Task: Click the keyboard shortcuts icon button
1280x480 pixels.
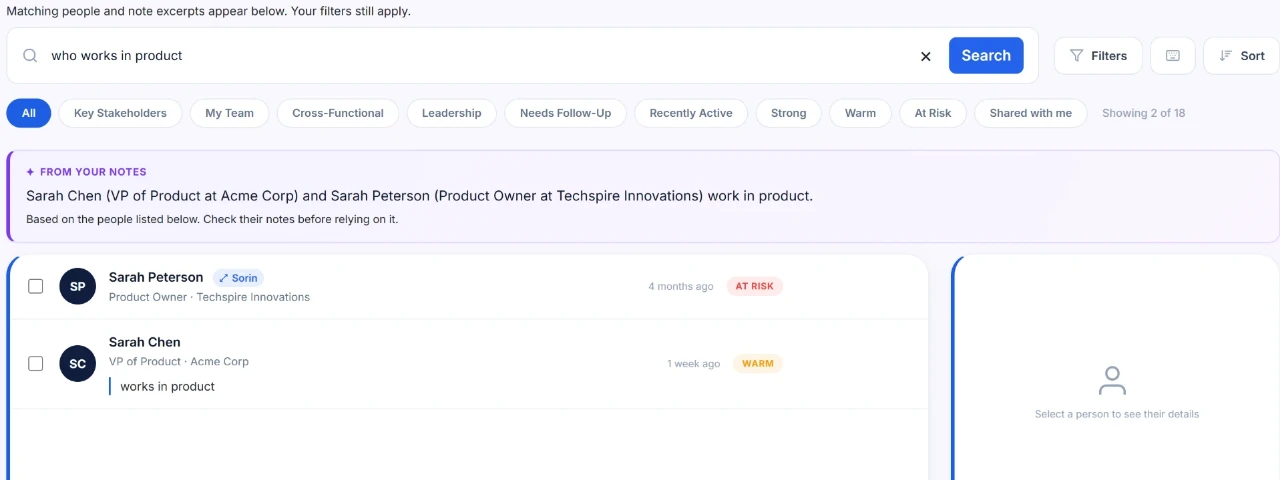Action: pyautogui.click(x=1173, y=56)
